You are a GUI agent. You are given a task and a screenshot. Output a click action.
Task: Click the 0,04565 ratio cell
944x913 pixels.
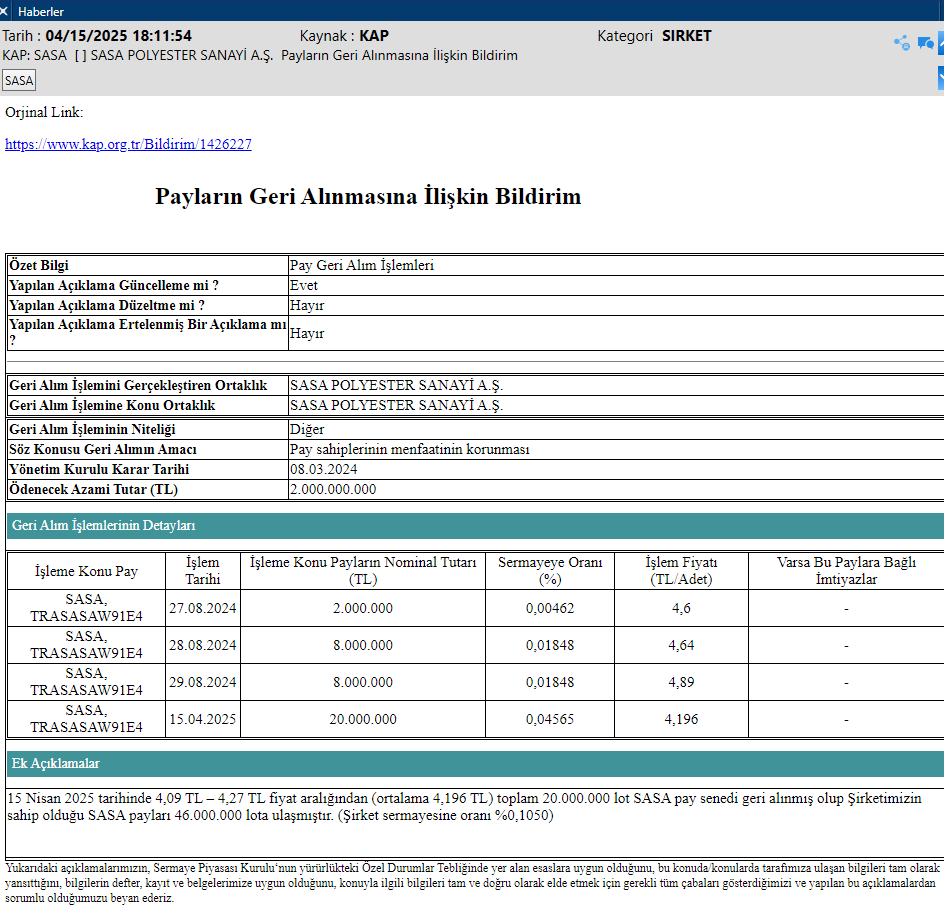coord(550,719)
